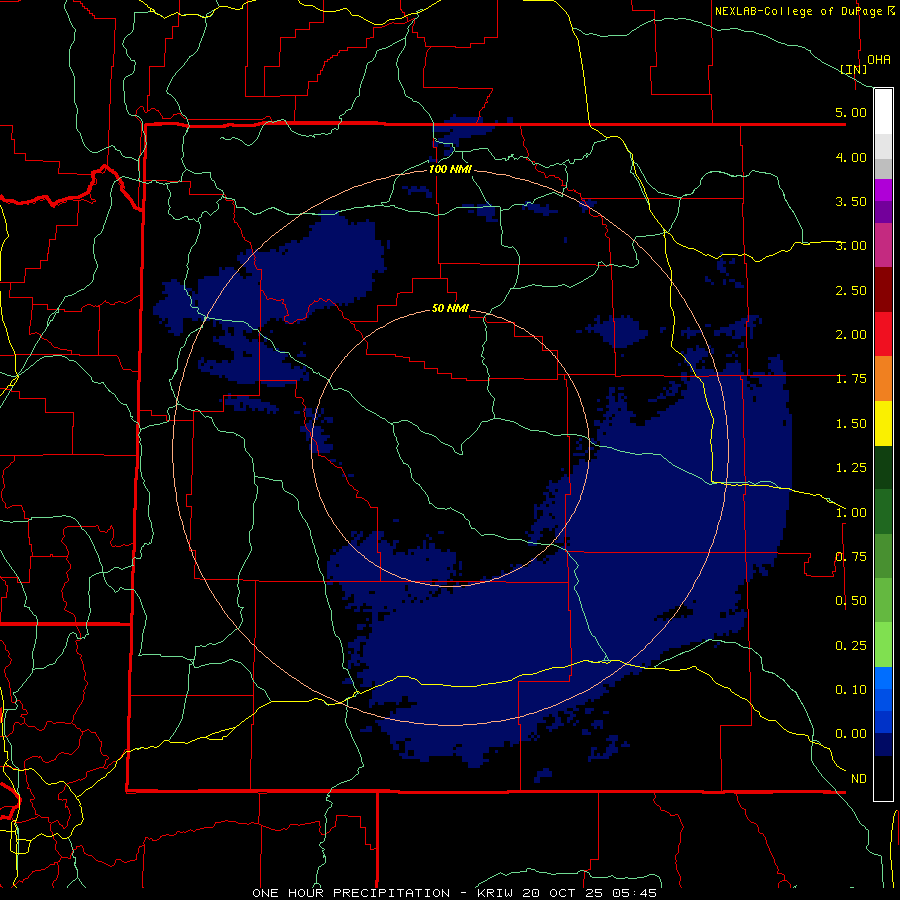The height and width of the screenshot is (900, 900).
Task: Click the OHA product label above legend
Action: point(879,59)
